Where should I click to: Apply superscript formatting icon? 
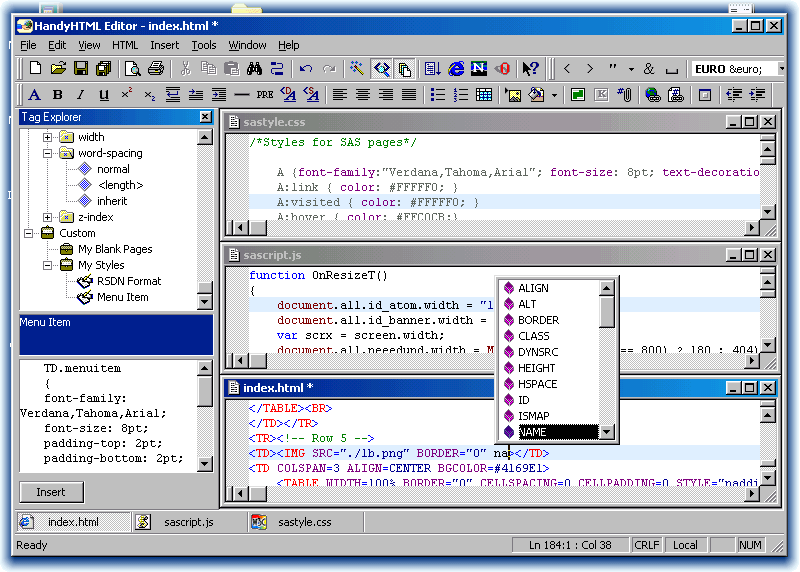coord(127,95)
